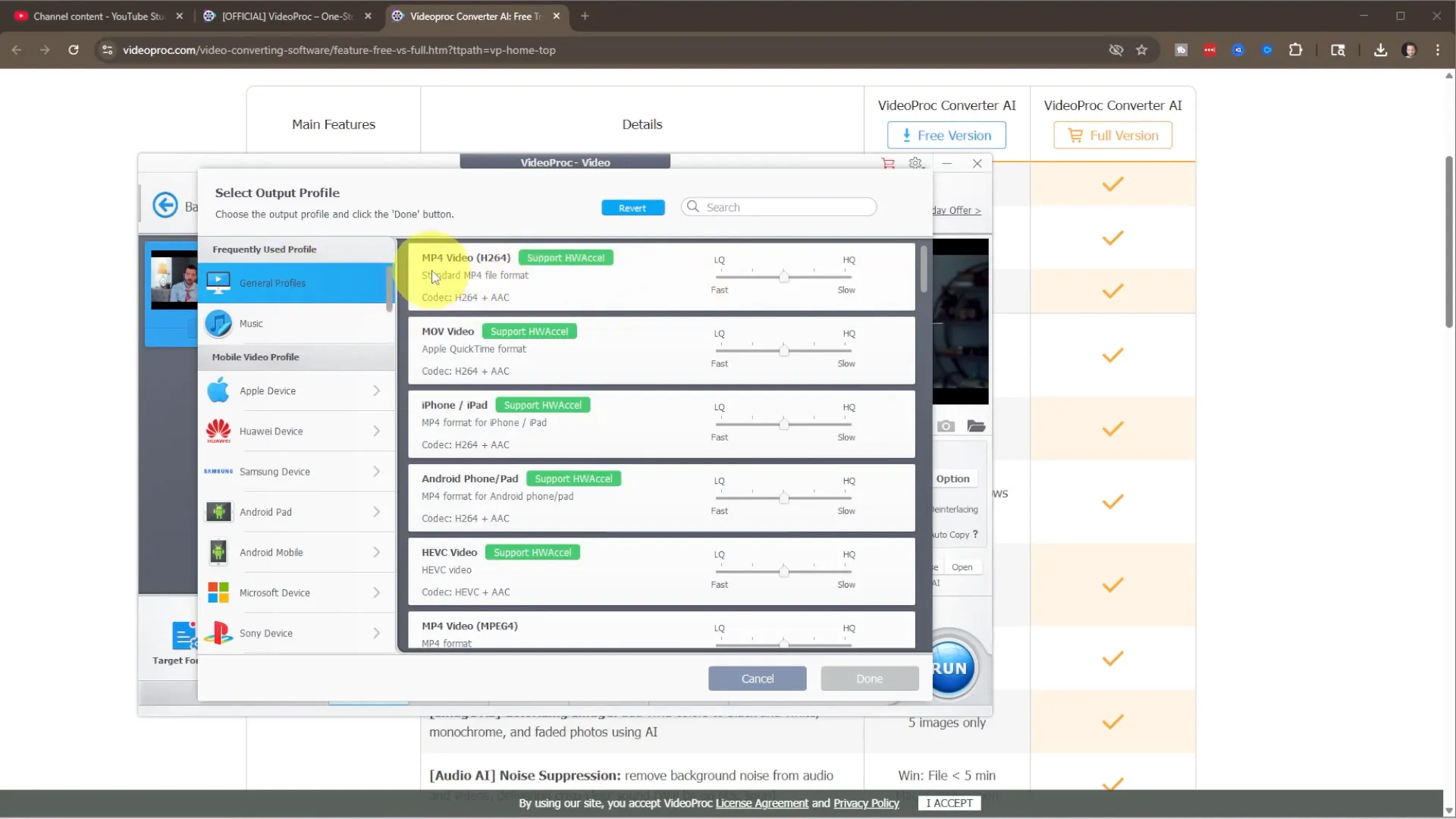Expand Samsung Device chevron
The height and width of the screenshot is (819, 1456).
(376, 471)
